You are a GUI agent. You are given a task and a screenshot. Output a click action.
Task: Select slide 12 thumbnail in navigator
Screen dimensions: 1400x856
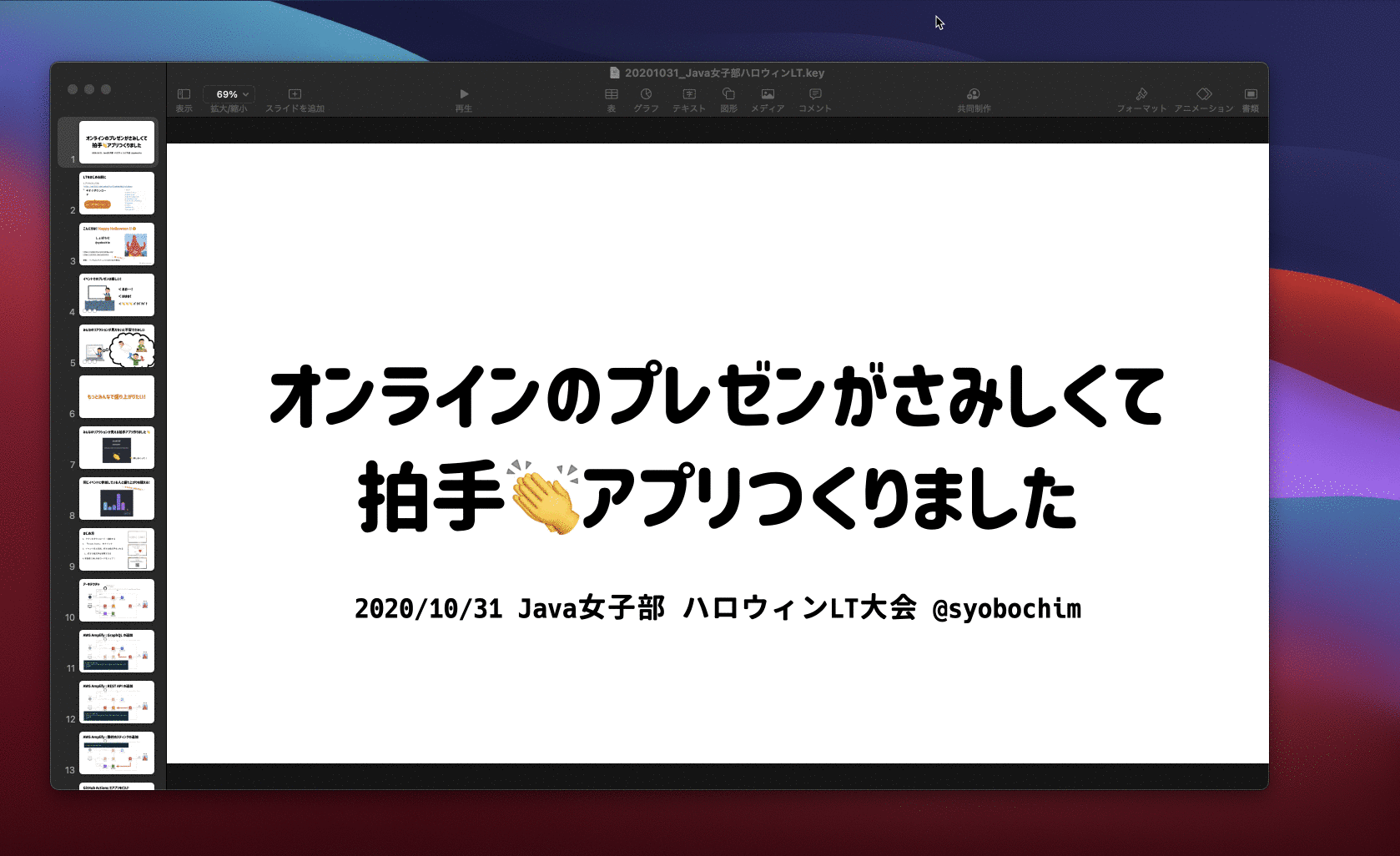[x=117, y=702]
